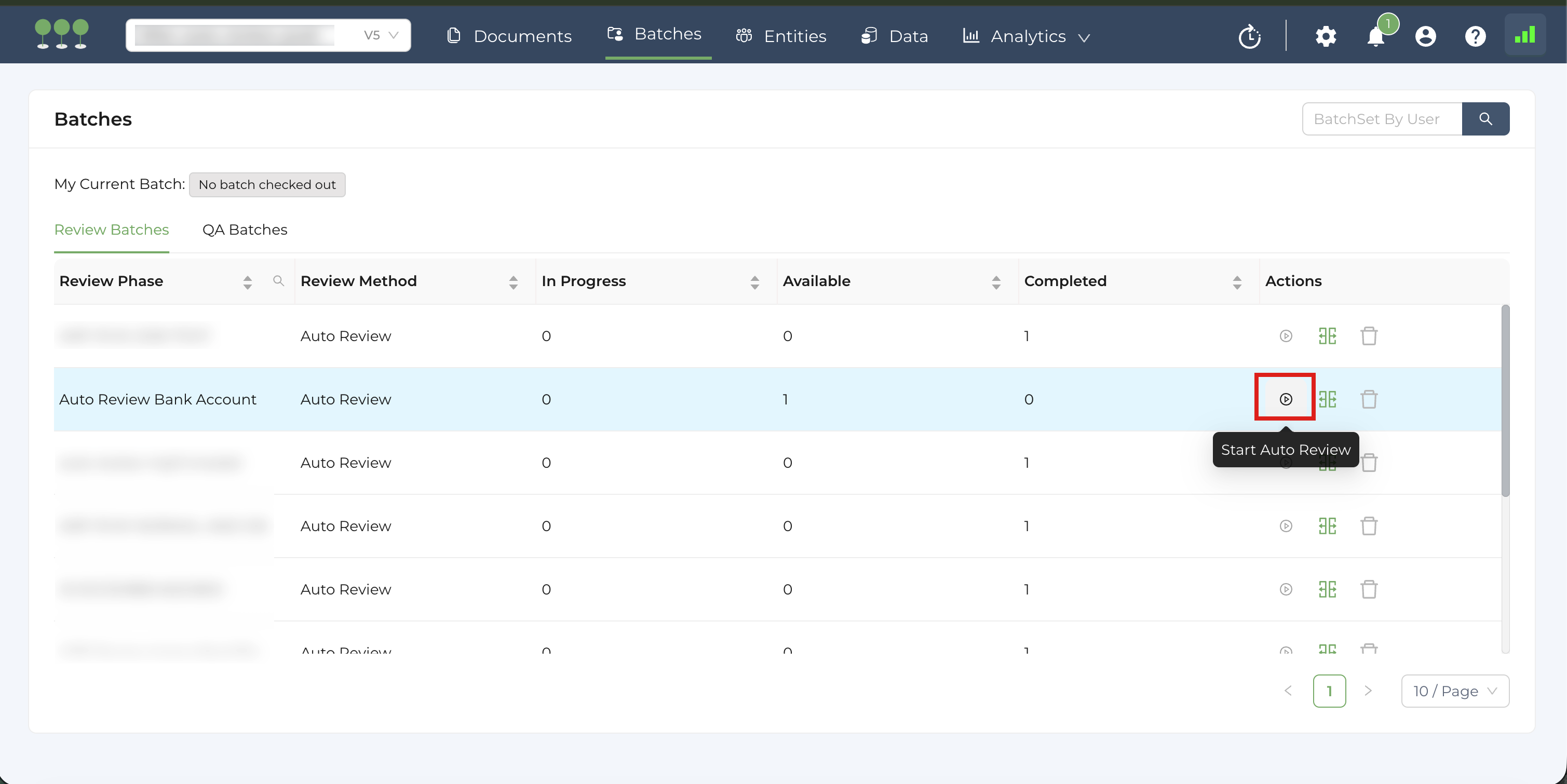
Task: Click split batch icon in Bank Account row
Action: (1327, 399)
